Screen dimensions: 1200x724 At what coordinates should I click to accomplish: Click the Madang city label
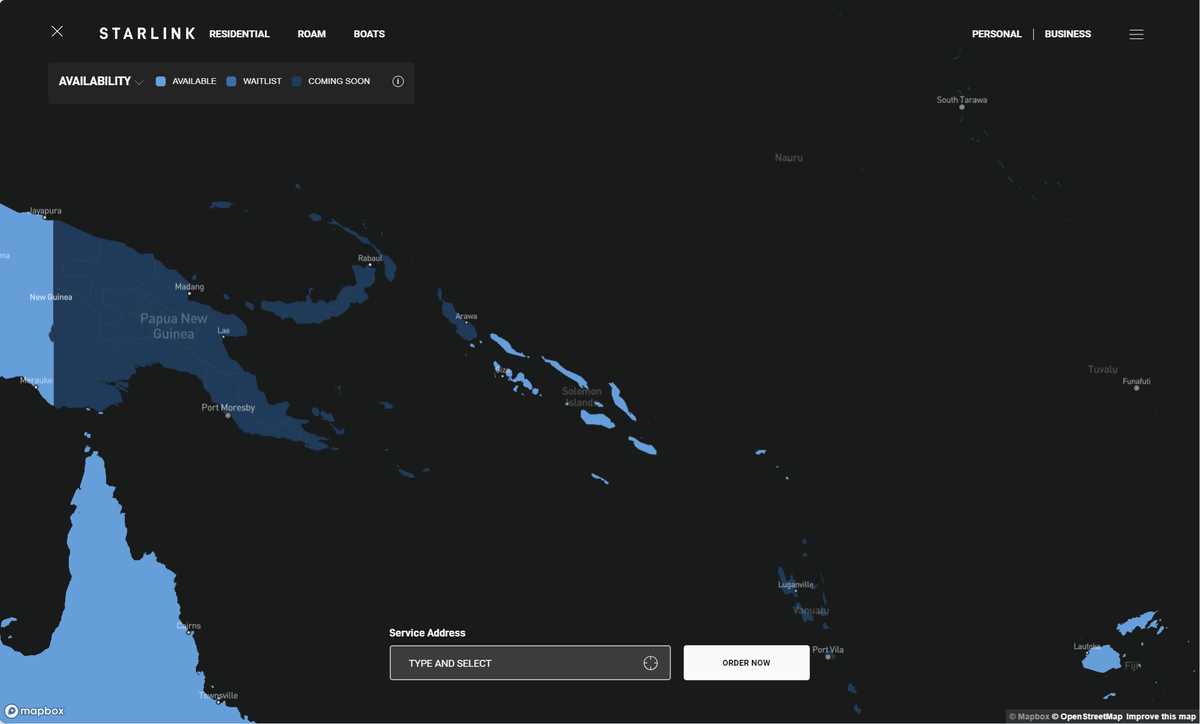[x=189, y=287]
